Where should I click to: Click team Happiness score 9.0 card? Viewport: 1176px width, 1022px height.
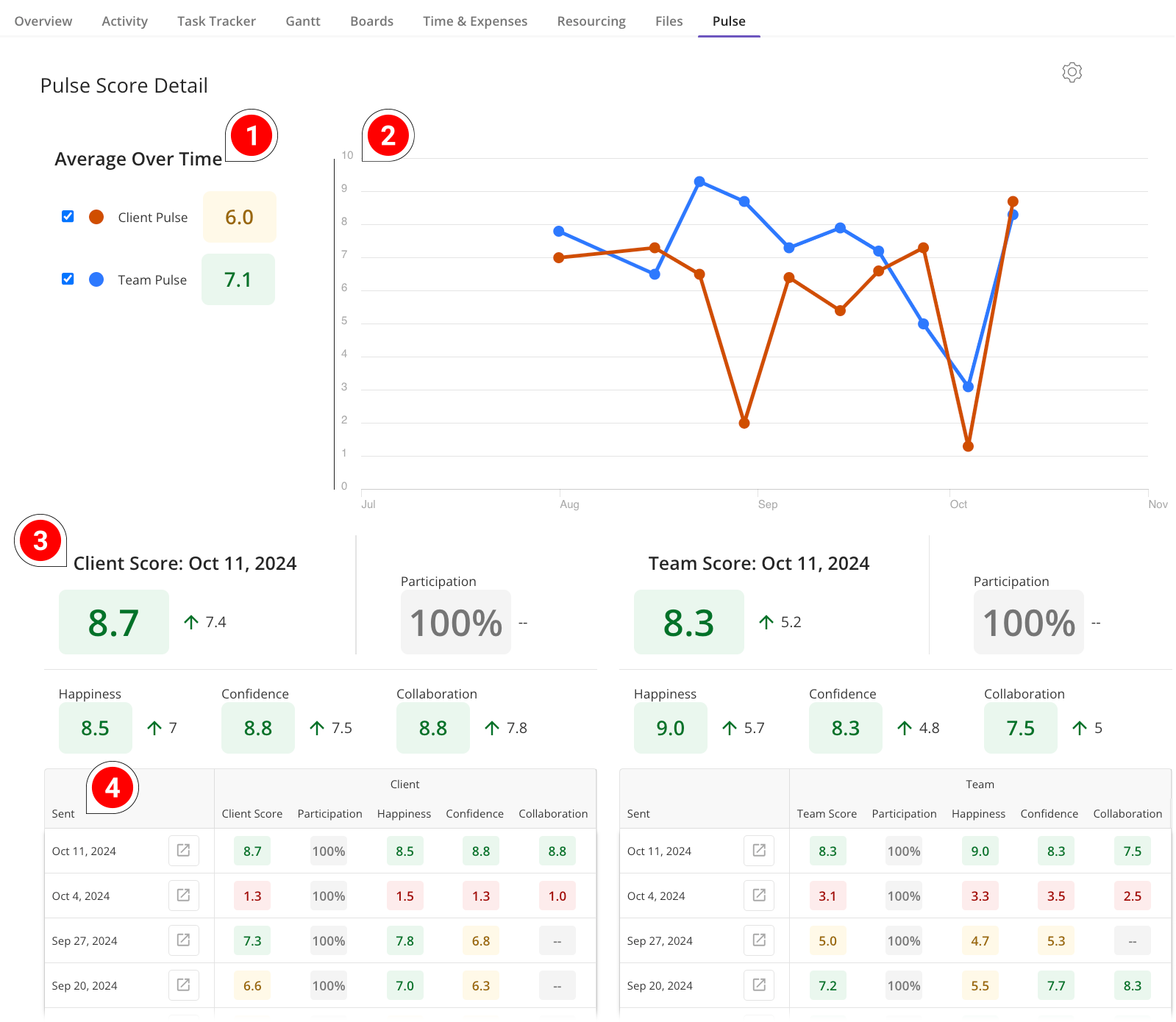(x=671, y=728)
